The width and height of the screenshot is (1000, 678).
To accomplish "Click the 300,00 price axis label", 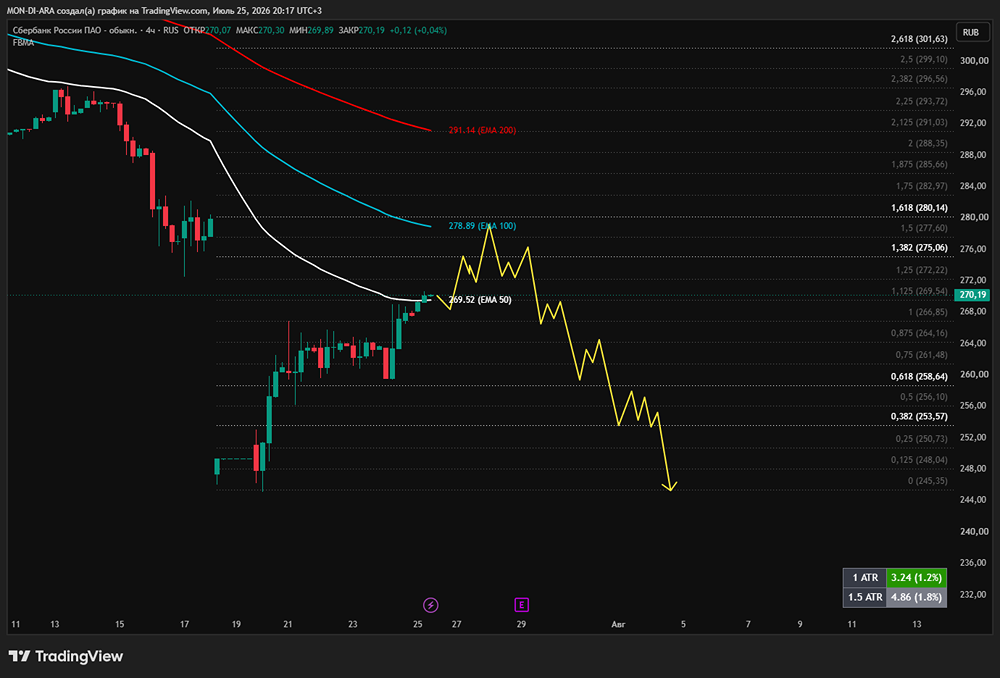I will click(974, 61).
